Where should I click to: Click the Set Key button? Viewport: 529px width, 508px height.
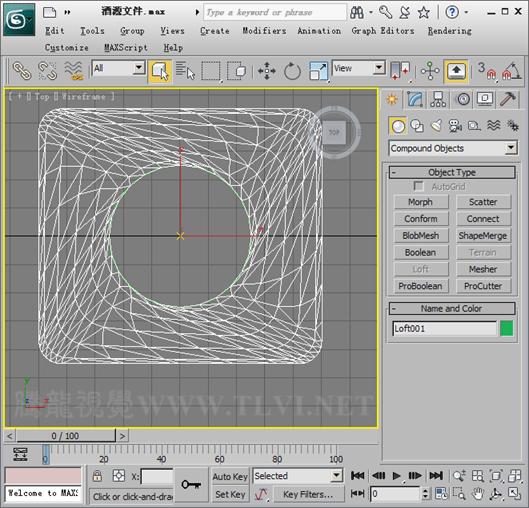point(230,495)
